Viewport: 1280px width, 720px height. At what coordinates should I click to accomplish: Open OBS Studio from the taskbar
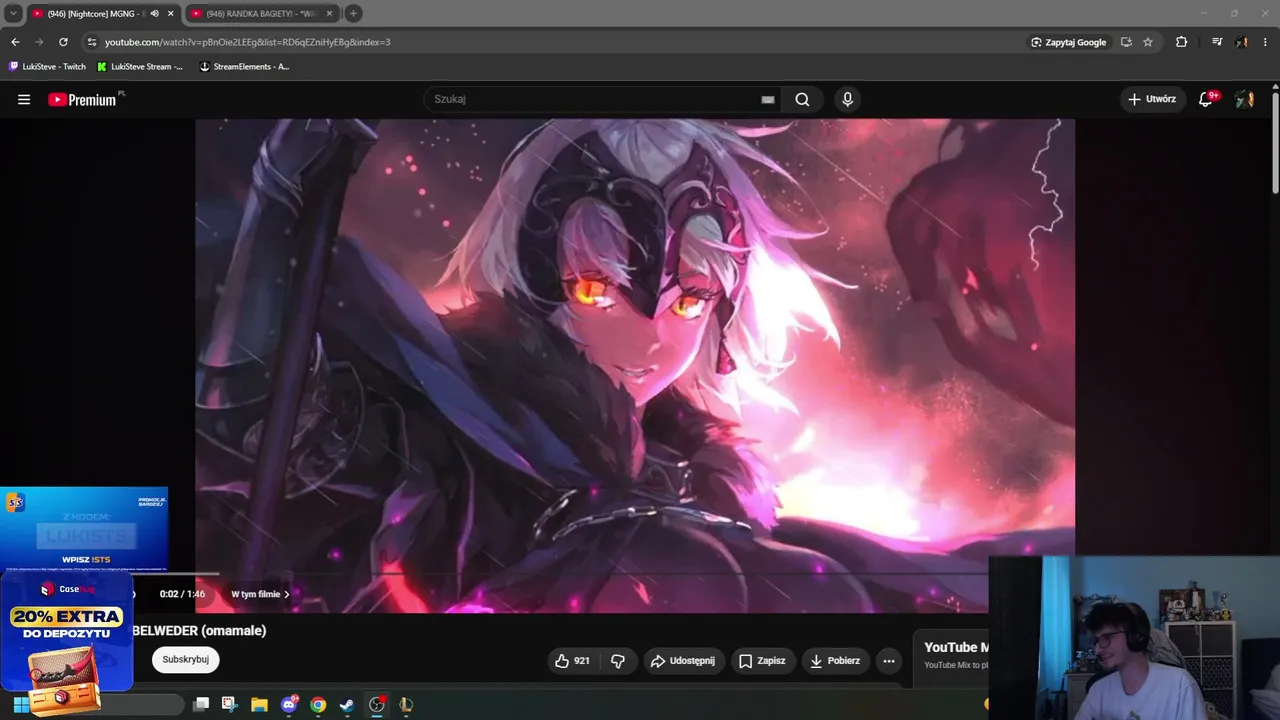(377, 704)
